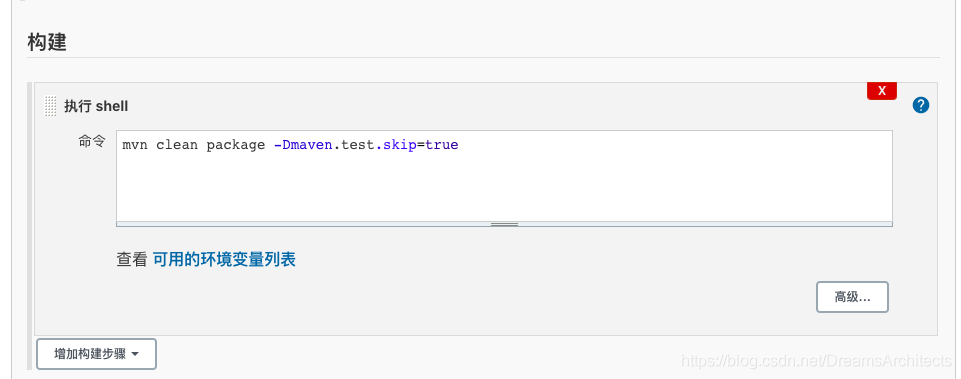
Task: Click the command textarea resize grip
Action: (x=504, y=224)
